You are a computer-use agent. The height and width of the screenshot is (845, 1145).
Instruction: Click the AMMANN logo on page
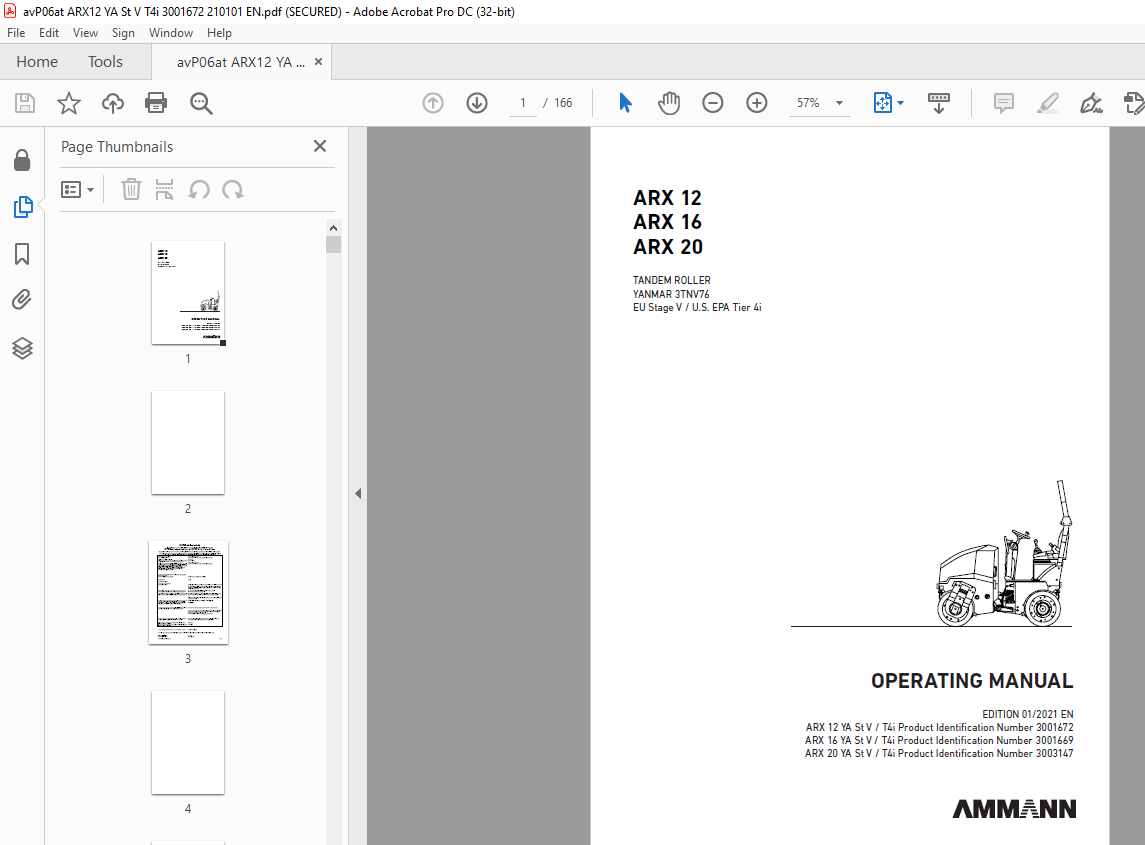click(x=1014, y=808)
